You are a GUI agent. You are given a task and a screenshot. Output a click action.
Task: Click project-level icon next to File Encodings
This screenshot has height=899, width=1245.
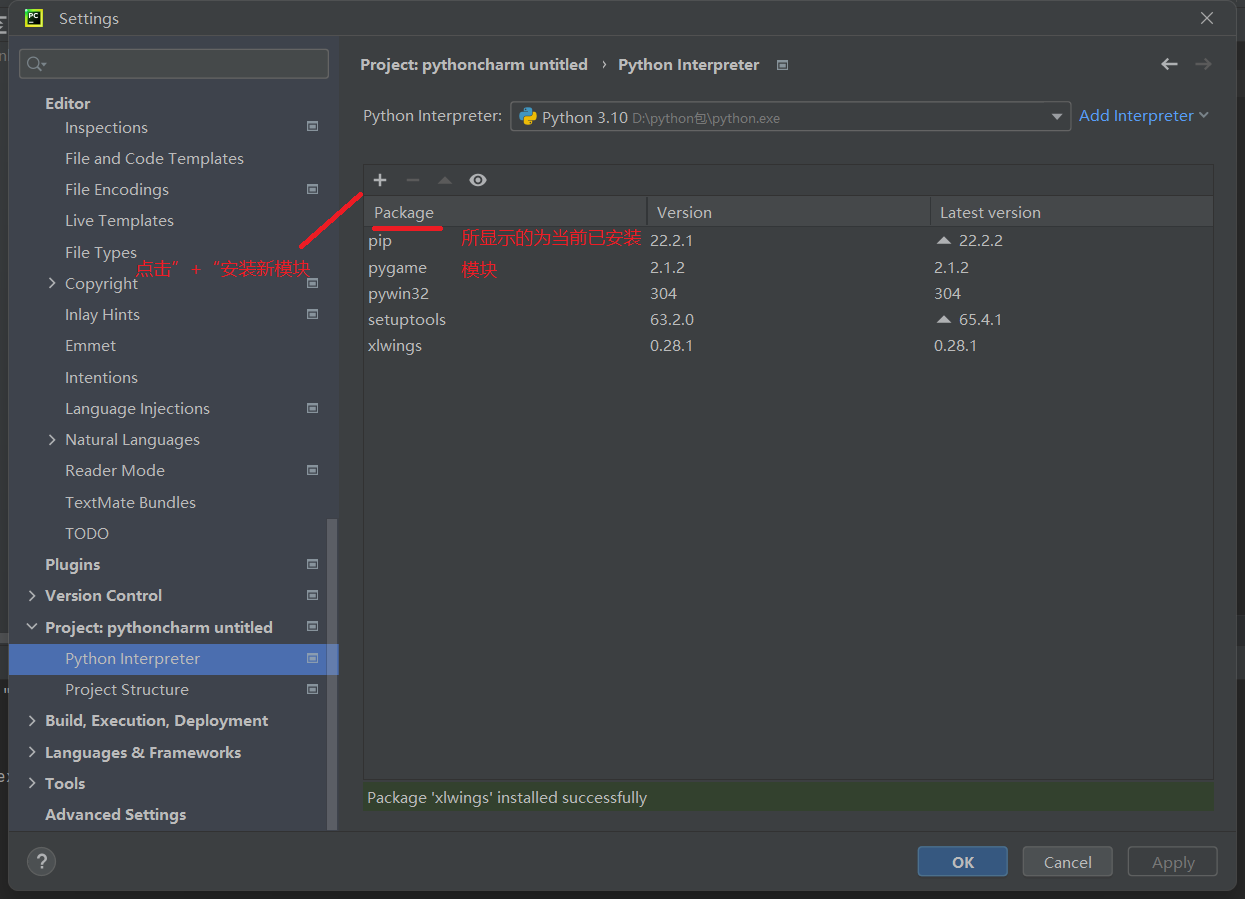(x=312, y=189)
